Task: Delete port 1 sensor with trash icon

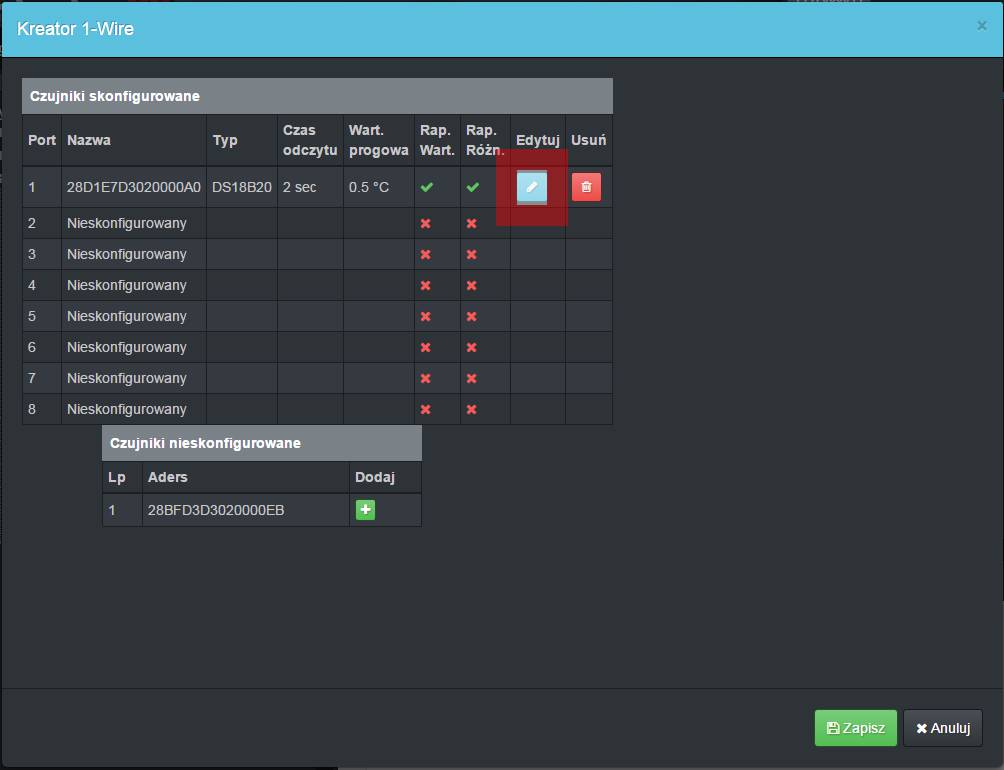Action: 586,187
